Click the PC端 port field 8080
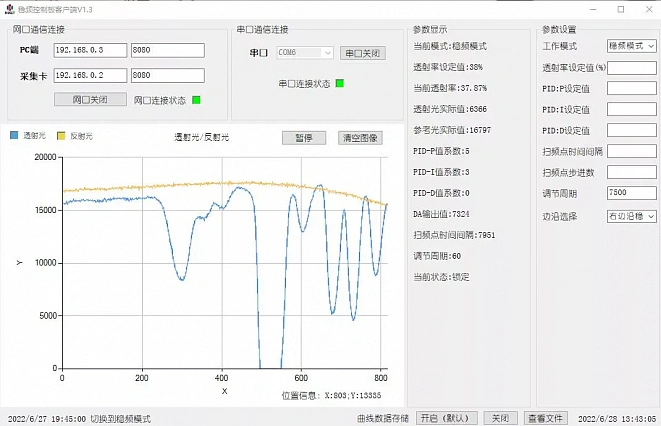Screen dimensions: 661x426 click(168, 50)
